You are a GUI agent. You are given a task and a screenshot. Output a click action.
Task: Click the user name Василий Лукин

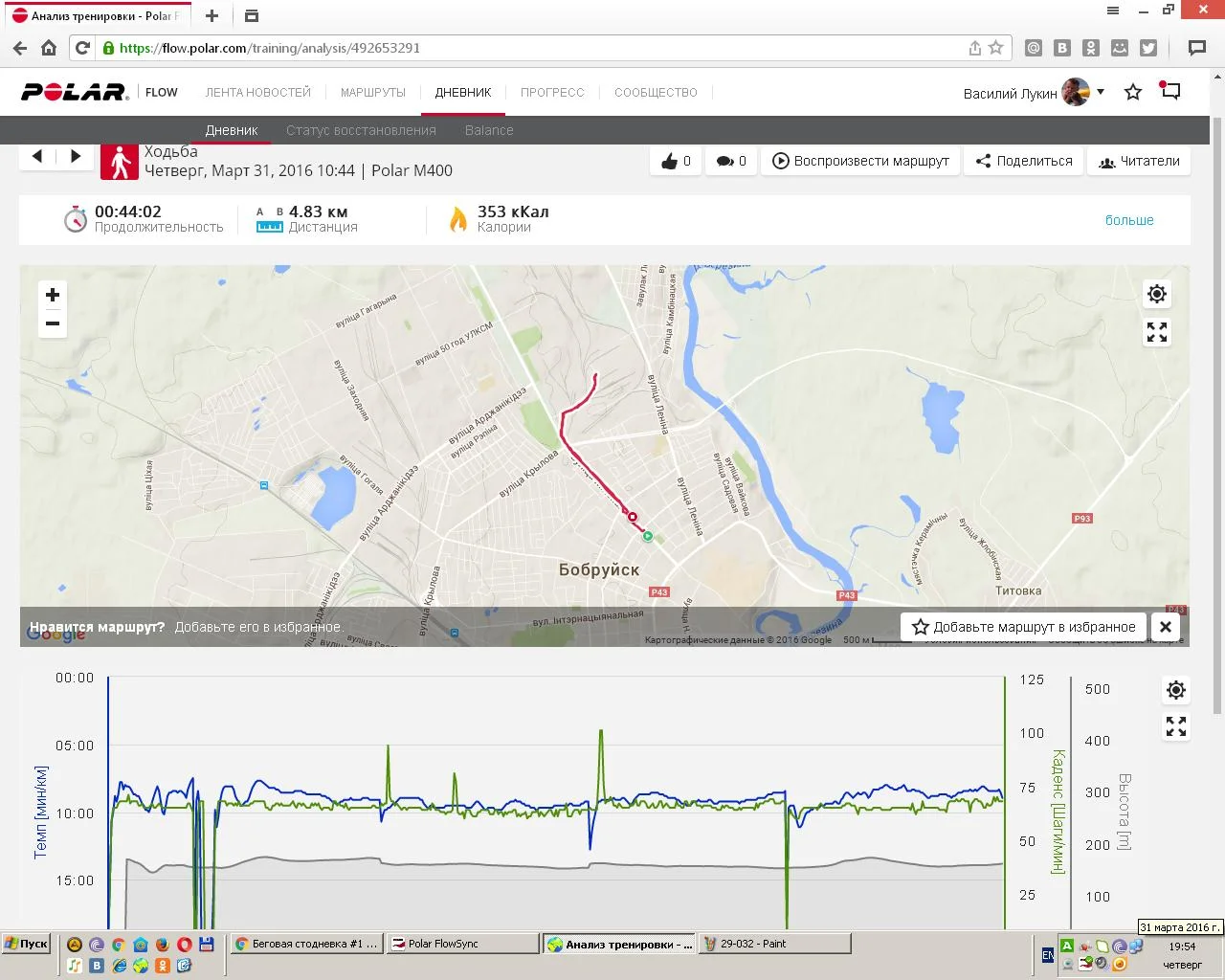click(1010, 93)
